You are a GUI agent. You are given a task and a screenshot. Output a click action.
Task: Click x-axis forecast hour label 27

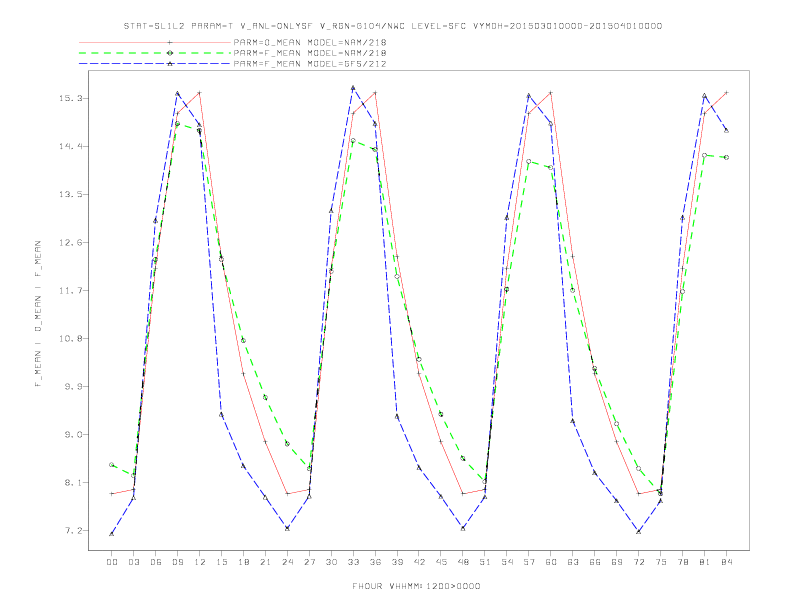pos(309,562)
